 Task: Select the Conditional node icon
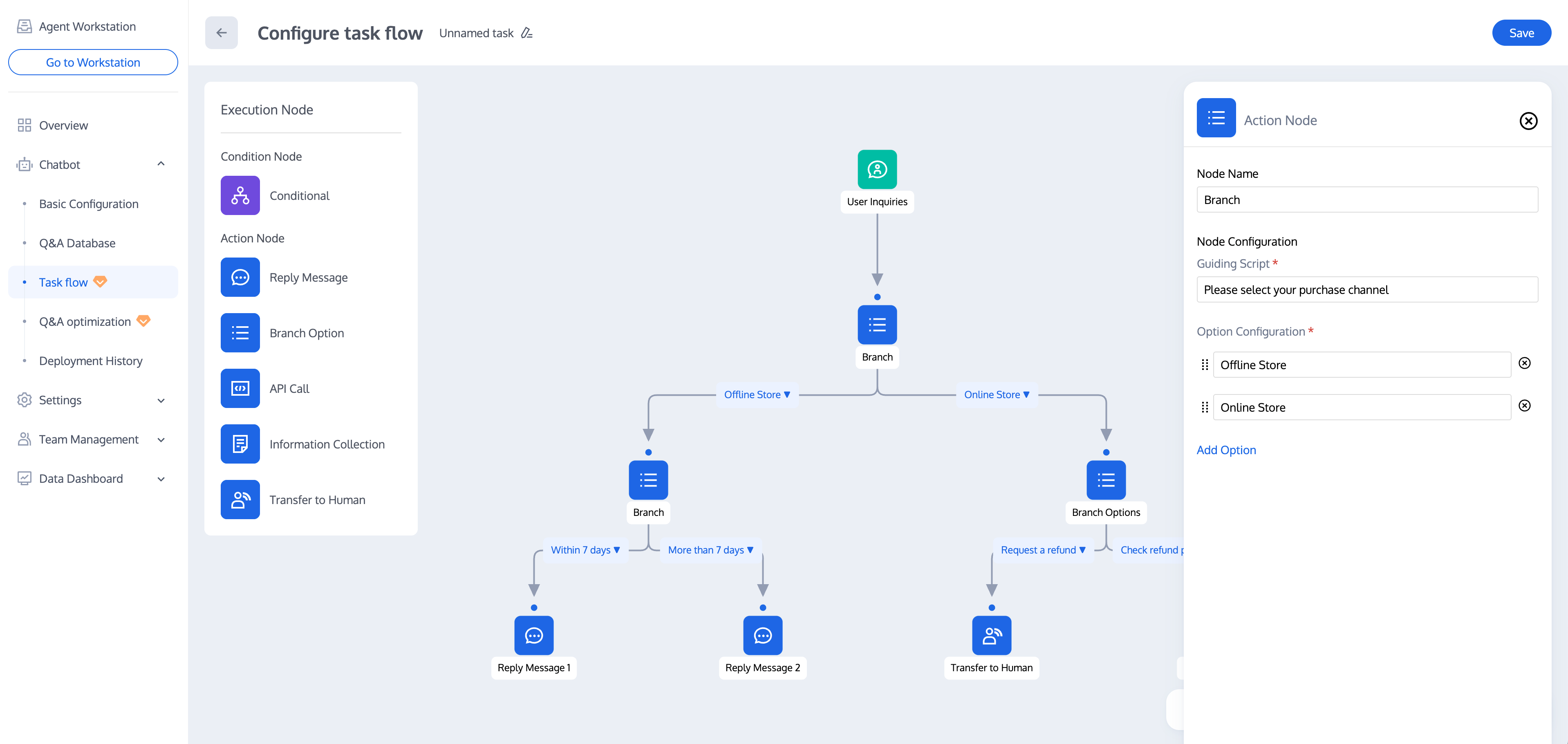(240, 195)
